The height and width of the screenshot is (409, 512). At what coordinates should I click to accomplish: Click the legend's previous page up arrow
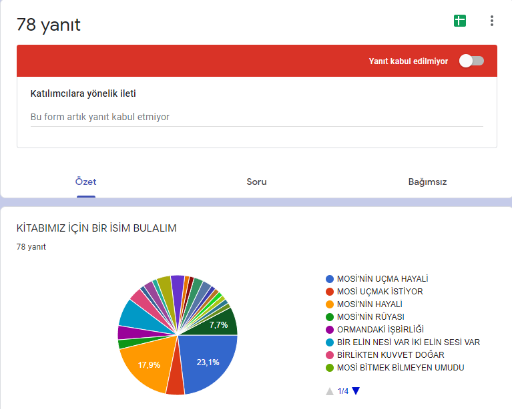[x=329, y=391]
